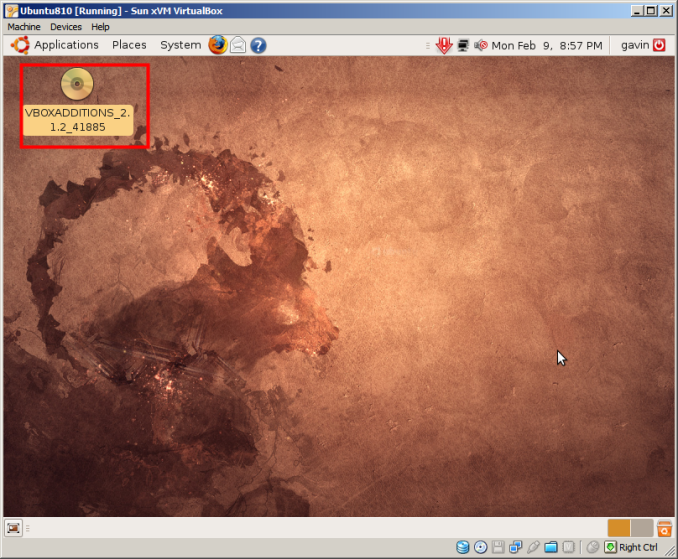678x559 pixels.
Task: Minimize the VirtualBox window
Action: click(x=636, y=11)
